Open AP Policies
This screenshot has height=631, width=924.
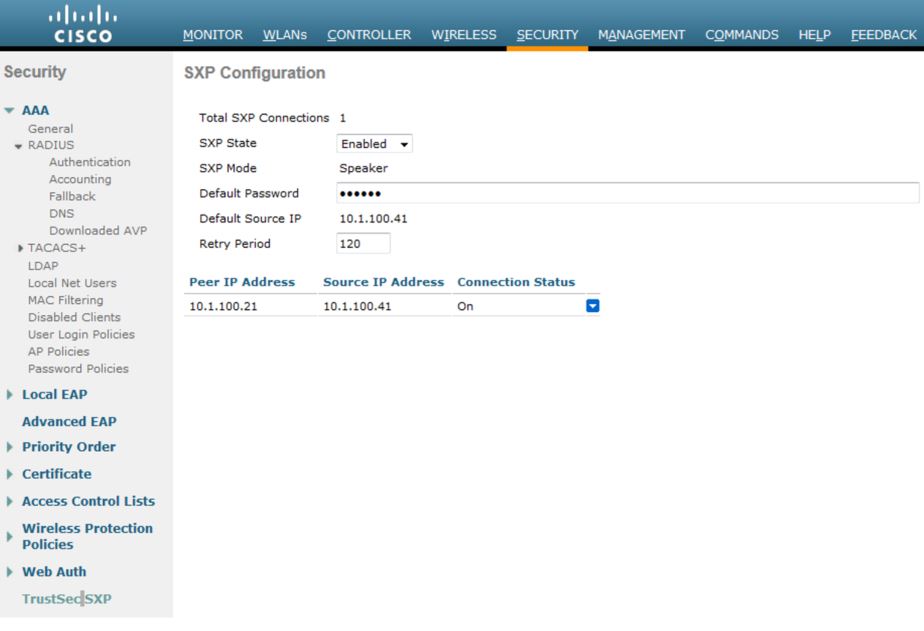click(x=59, y=351)
